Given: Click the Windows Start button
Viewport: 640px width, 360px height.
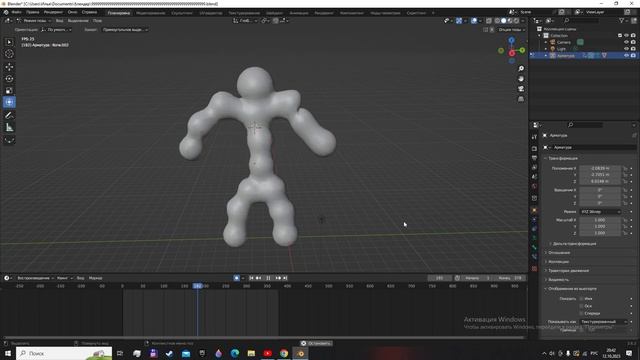Looking at the screenshot, I should tap(8, 353).
